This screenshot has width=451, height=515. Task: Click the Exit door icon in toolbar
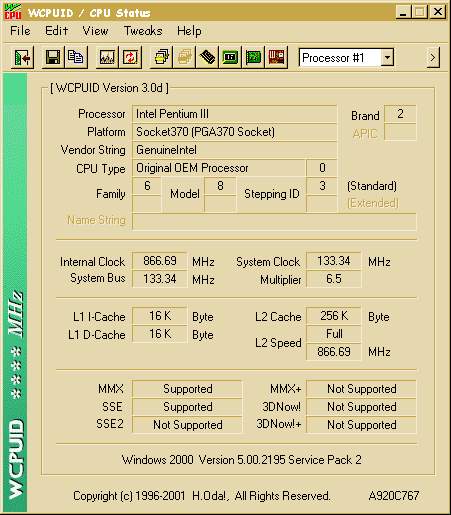(22, 57)
